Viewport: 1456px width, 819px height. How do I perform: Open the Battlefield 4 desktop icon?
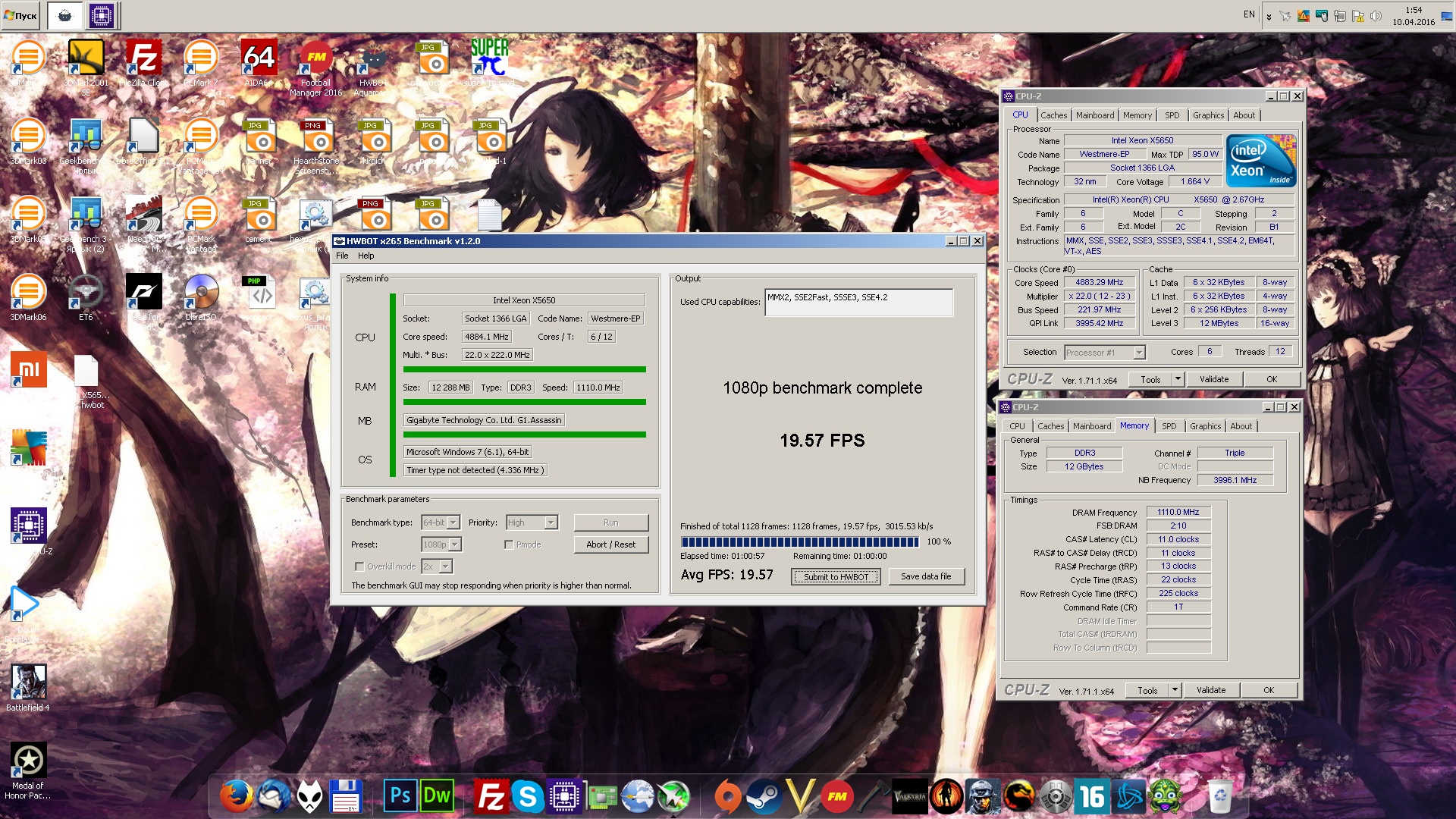point(28,682)
